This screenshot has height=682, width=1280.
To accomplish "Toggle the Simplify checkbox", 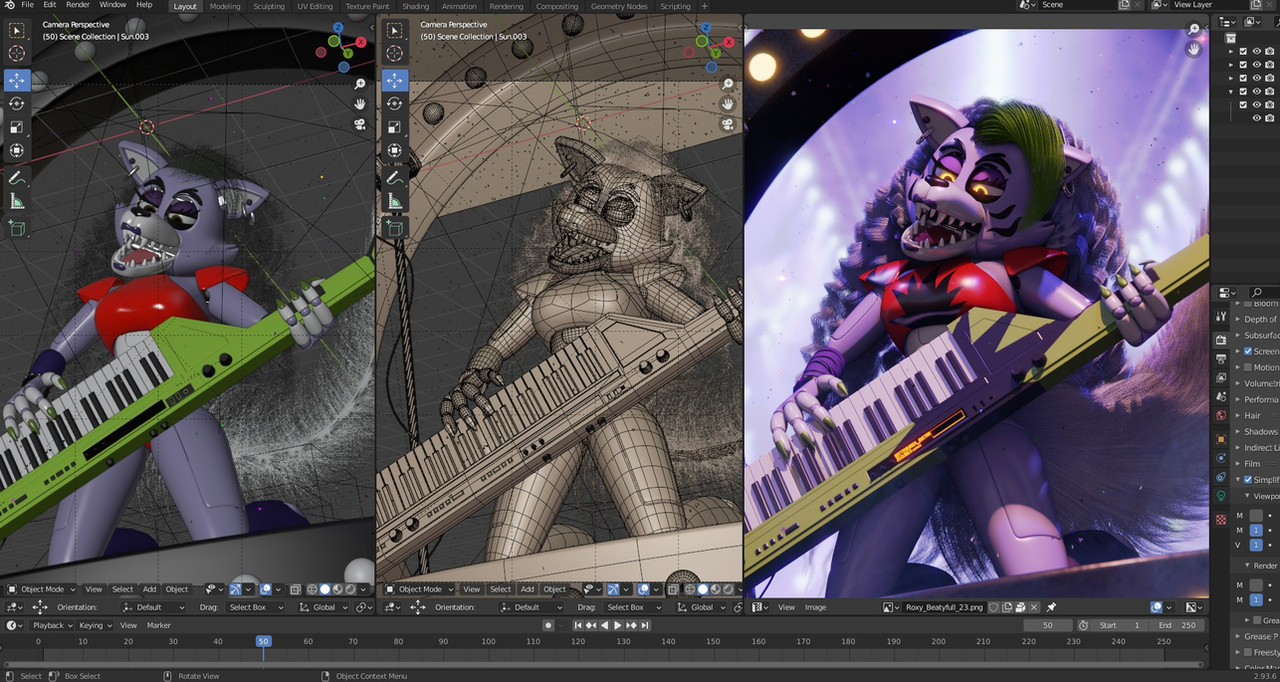I will (1248, 480).
